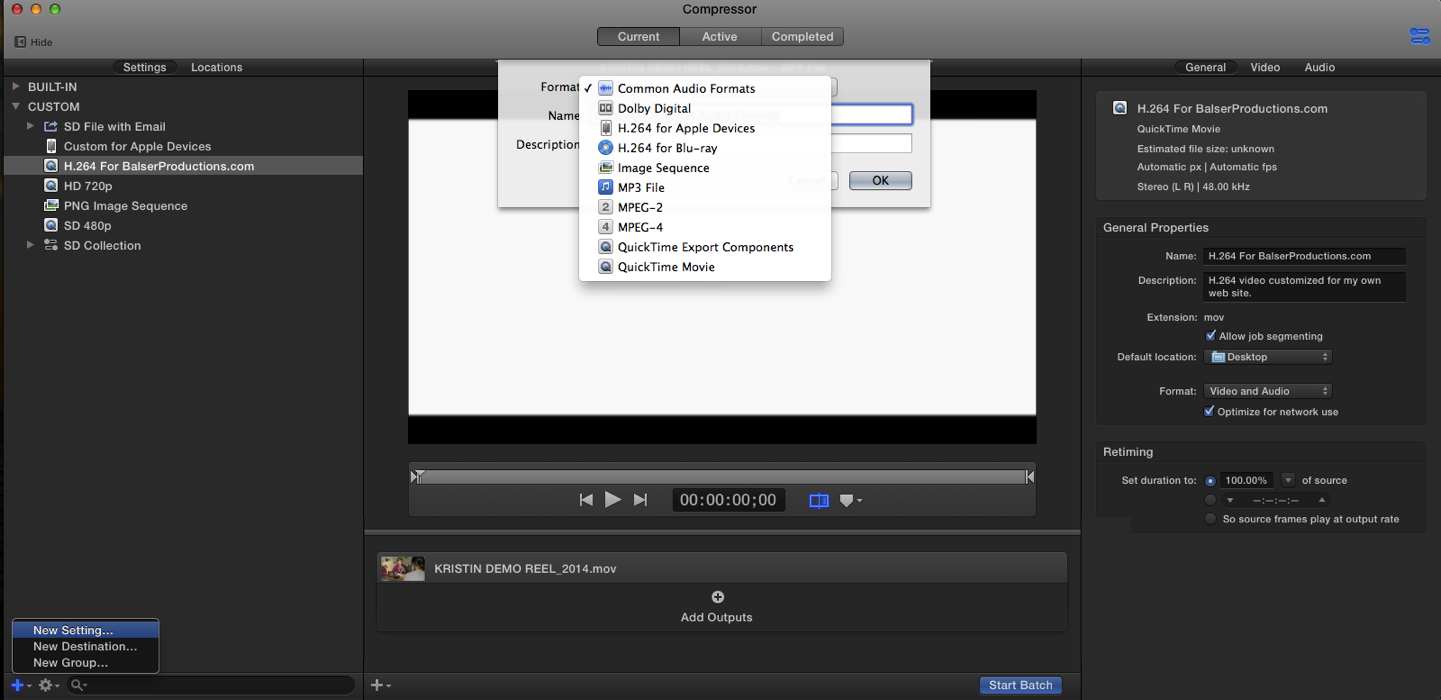The image size is (1441, 700).
Task: Toggle Allow job segmenting checkbox
Action: coord(1211,336)
